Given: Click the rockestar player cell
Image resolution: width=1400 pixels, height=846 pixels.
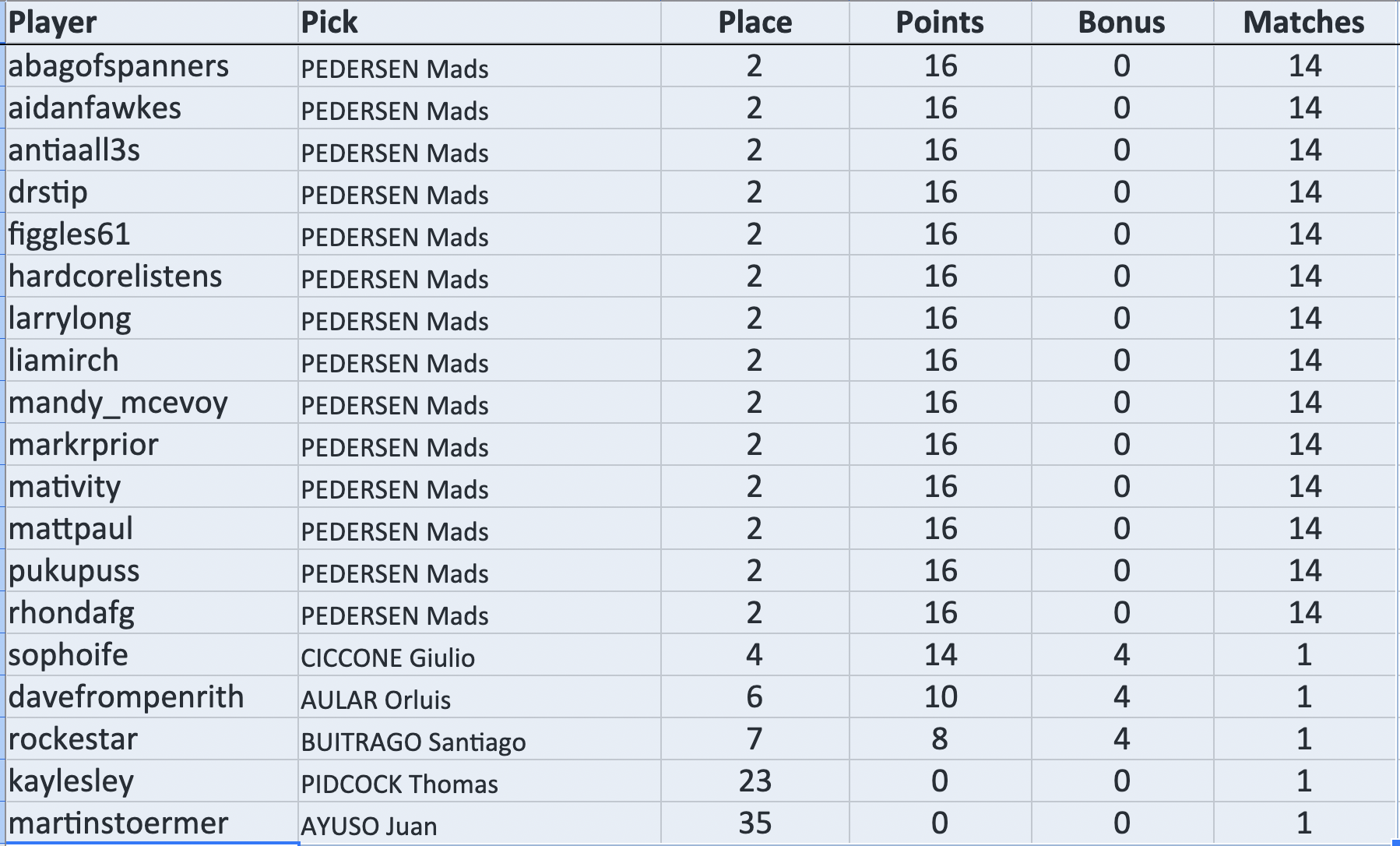Looking at the screenshot, I should point(73,739).
